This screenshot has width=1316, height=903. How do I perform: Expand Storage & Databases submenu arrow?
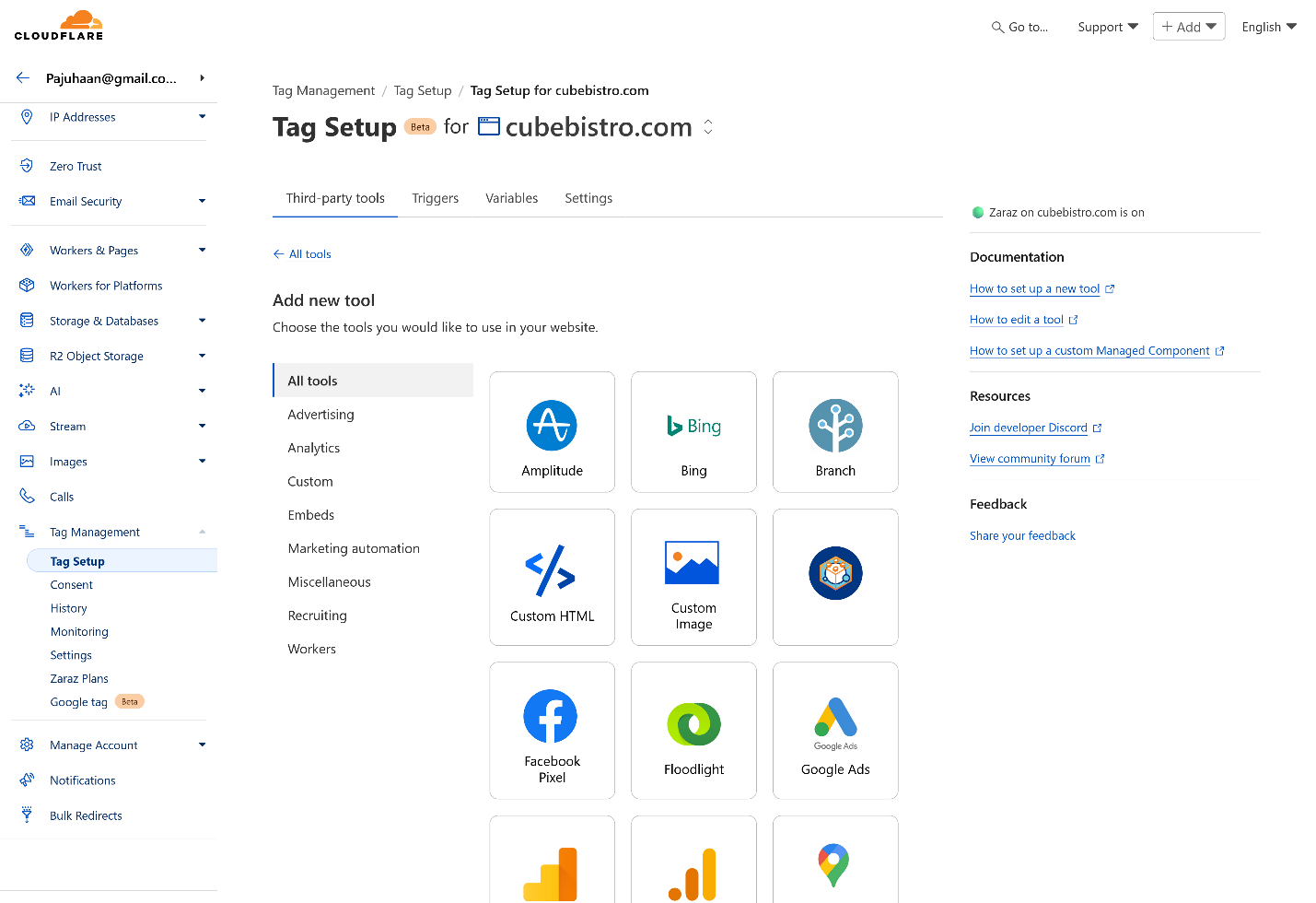click(x=202, y=321)
